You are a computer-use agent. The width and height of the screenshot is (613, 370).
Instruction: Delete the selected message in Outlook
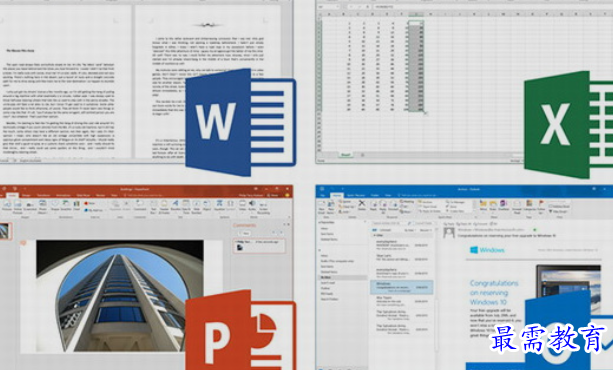tap(362, 206)
